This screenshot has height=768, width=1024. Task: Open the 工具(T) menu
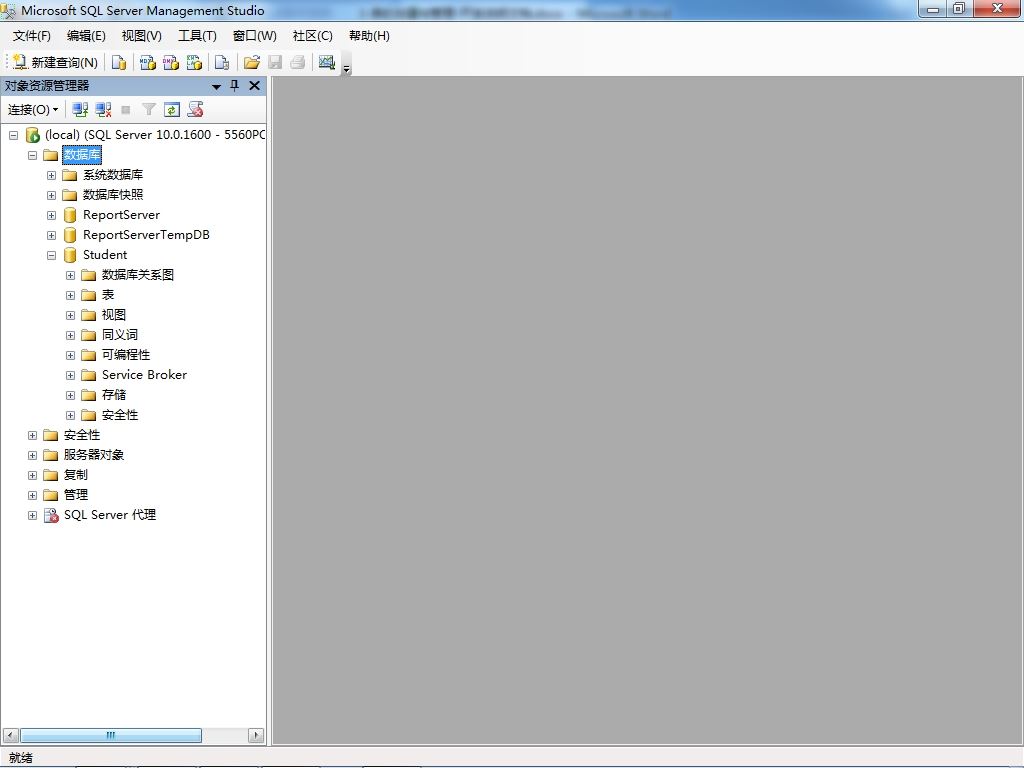197,36
